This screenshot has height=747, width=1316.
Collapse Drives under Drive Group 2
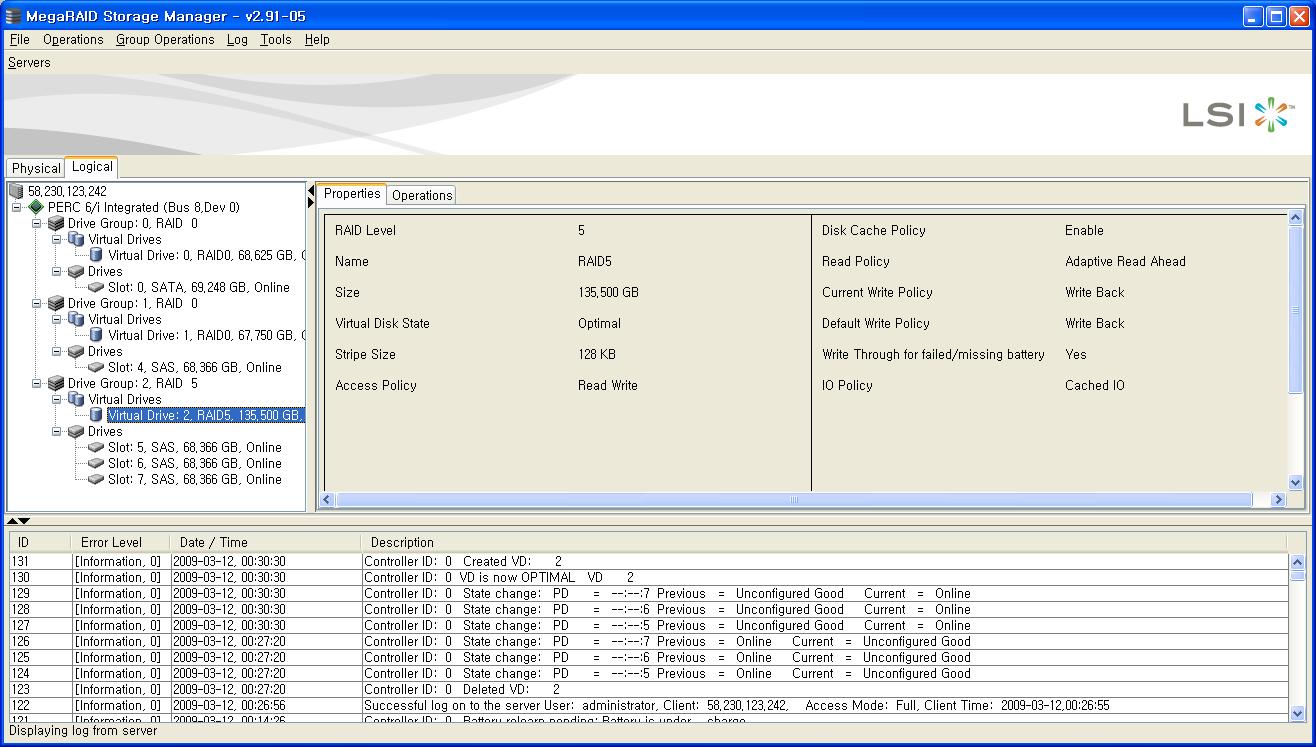[x=57, y=431]
